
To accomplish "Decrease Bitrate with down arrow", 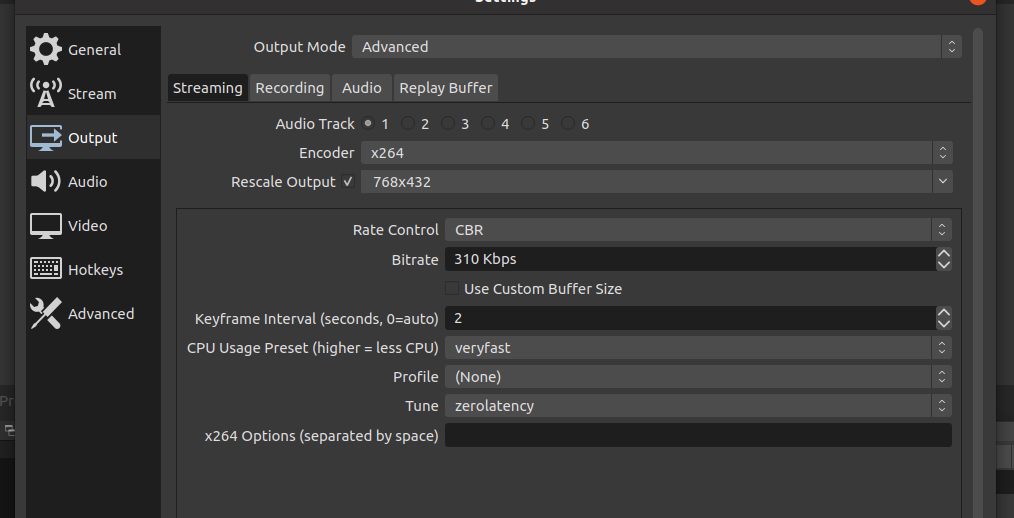I will coord(944,264).
